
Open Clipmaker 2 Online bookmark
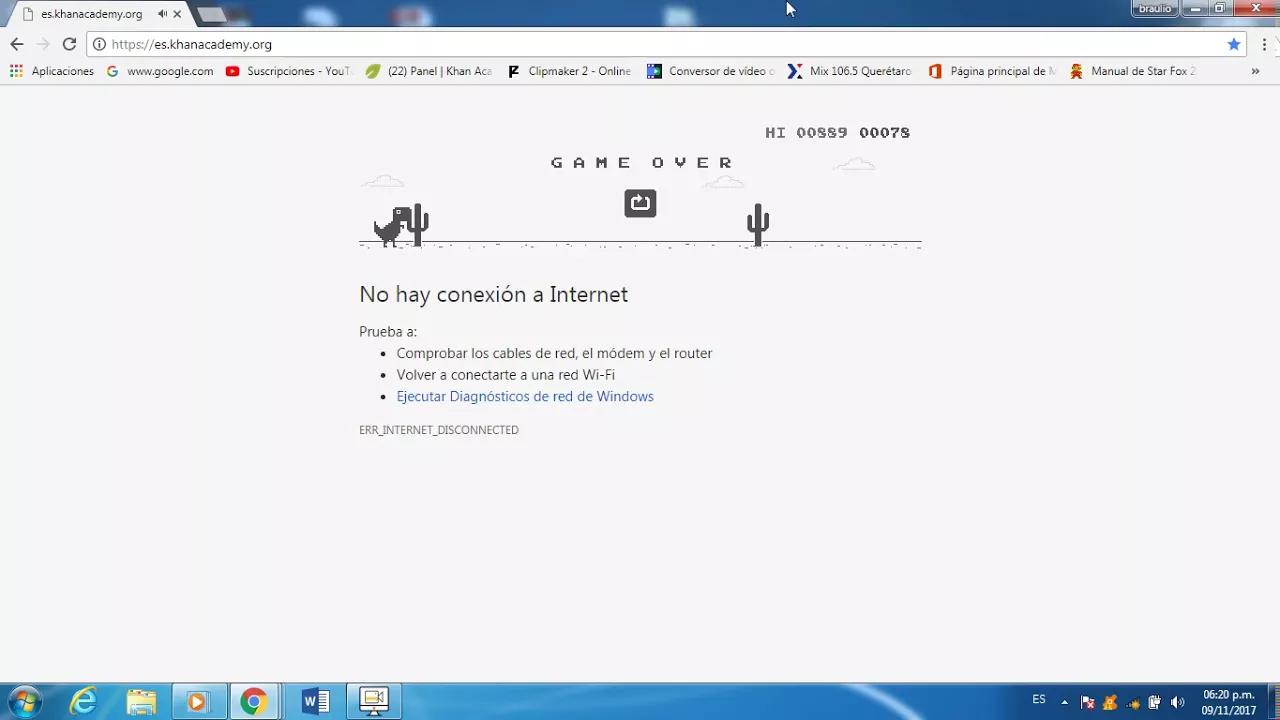tap(570, 71)
